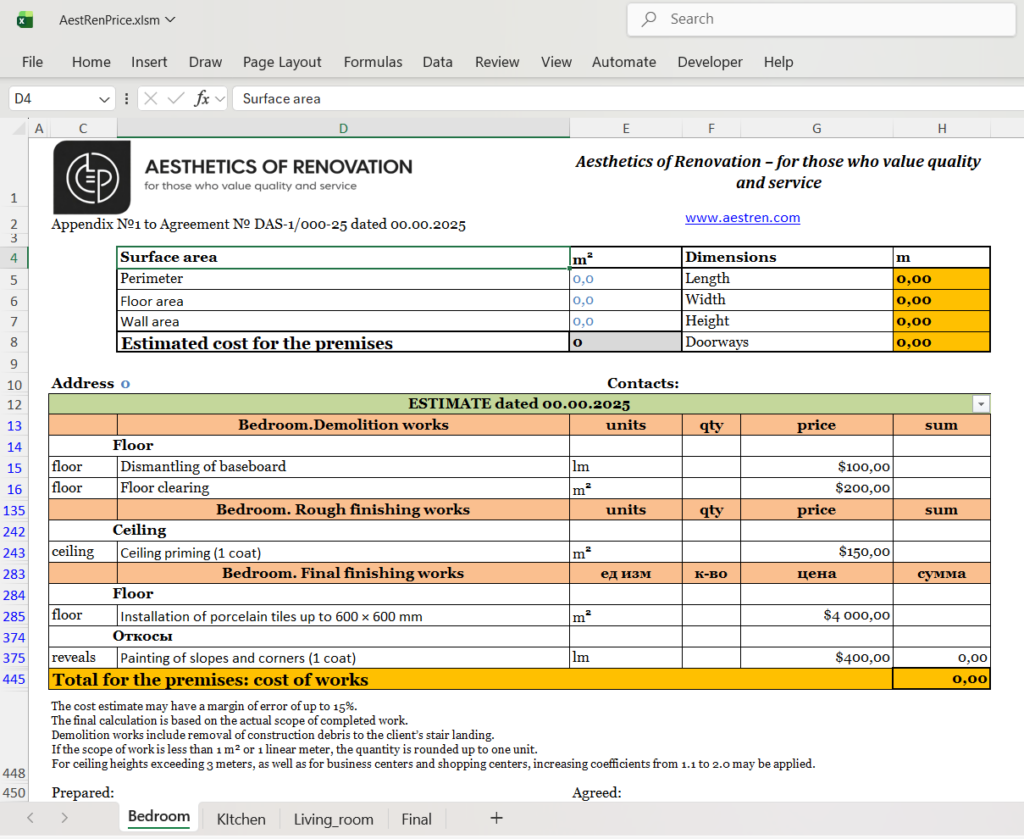This screenshot has height=839, width=1024.
Task: Select the Floor clearing cell
Action: pyautogui.click(x=344, y=488)
